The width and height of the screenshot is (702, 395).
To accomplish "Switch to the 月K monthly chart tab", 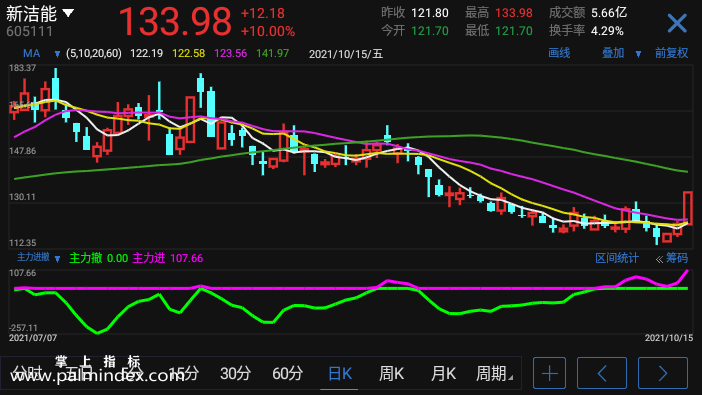I will tap(443, 374).
